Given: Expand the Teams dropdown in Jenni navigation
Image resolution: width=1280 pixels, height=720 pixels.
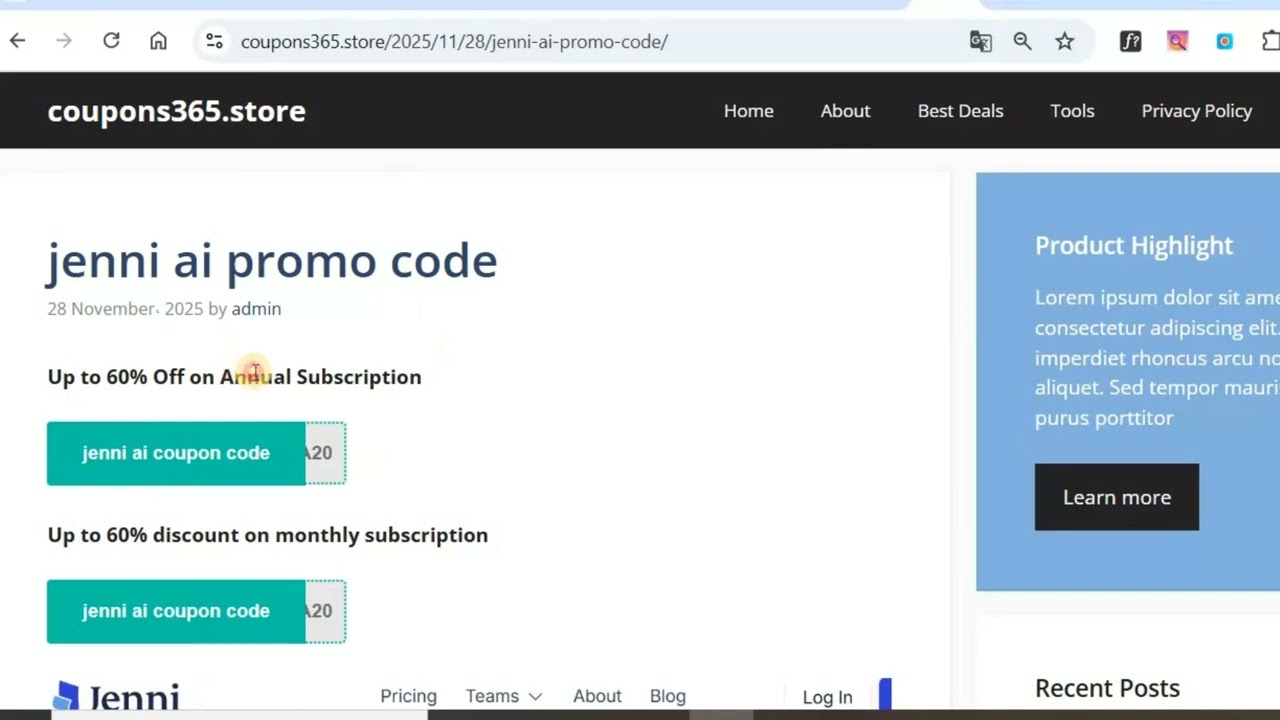Looking at the screenshot, I should (503, 696).
